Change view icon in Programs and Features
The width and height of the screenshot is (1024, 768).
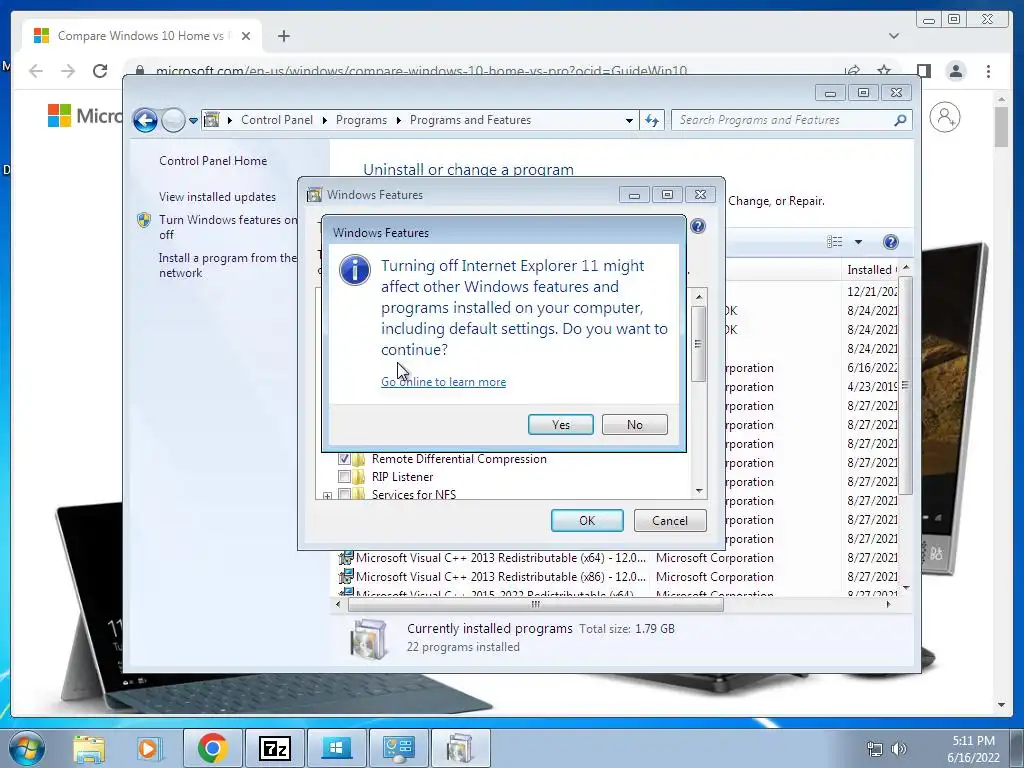point(835,242)
